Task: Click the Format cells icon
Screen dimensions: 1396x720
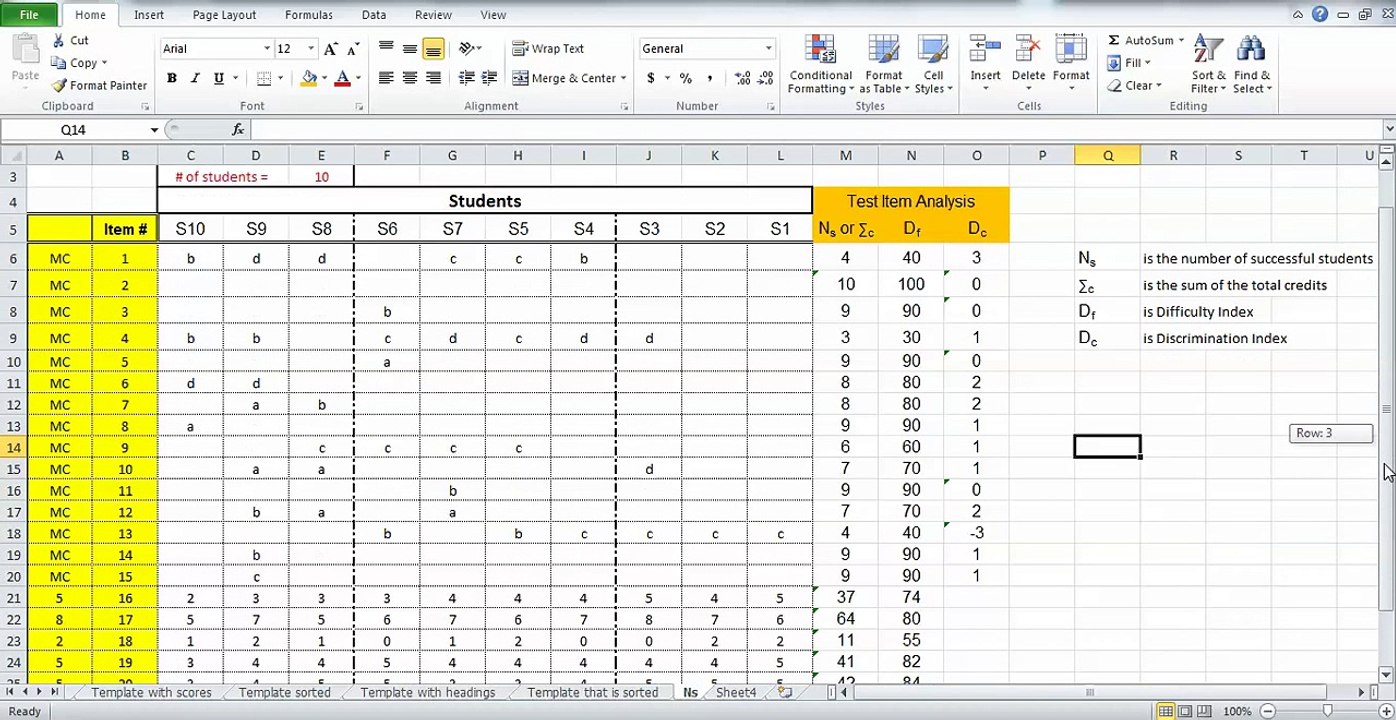Action: (x=1071, y=50)
